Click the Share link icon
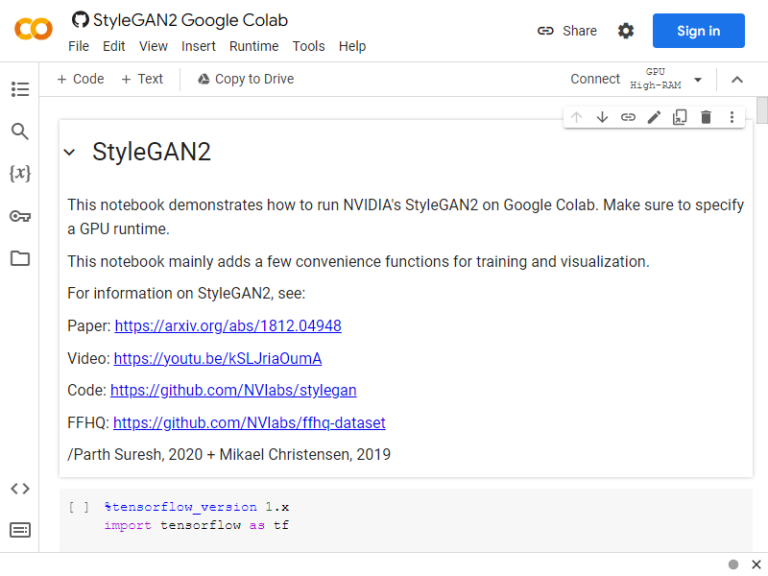Image resolution: width=768 pixels, height=576 pixels. tap(545, 31)
